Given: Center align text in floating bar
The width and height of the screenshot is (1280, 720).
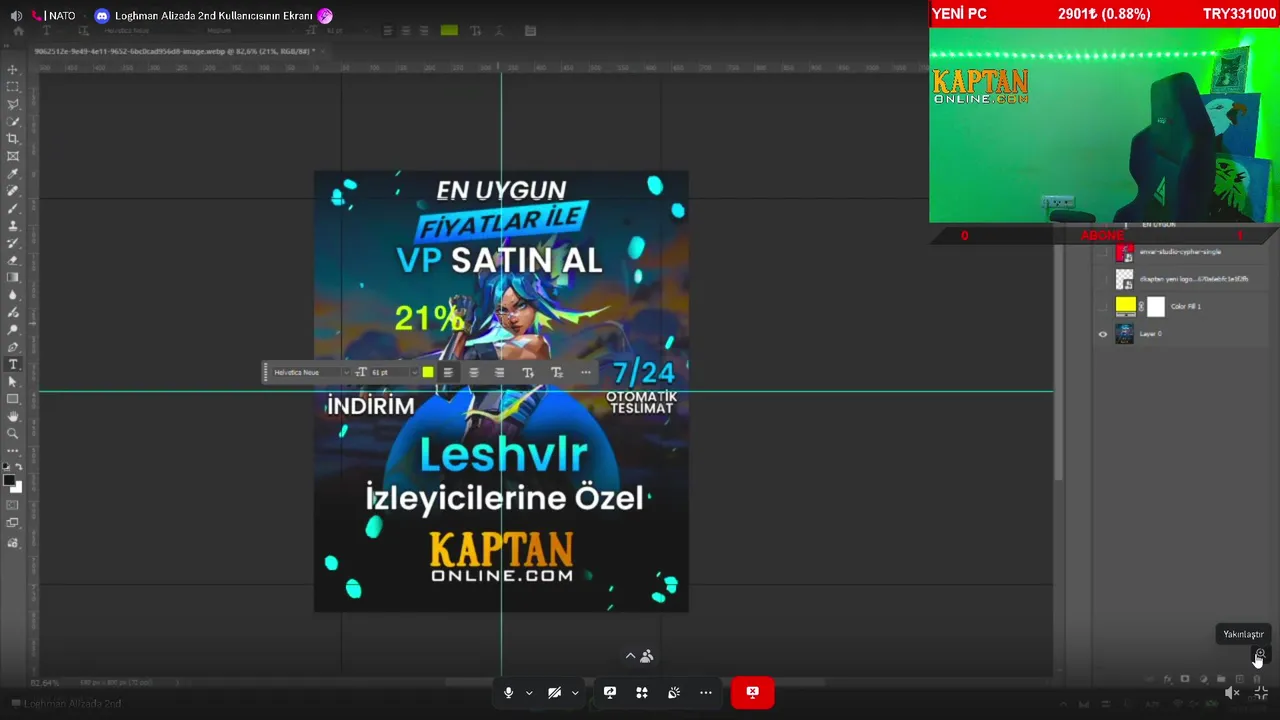Looking at the screenshot, I should 474,372.
